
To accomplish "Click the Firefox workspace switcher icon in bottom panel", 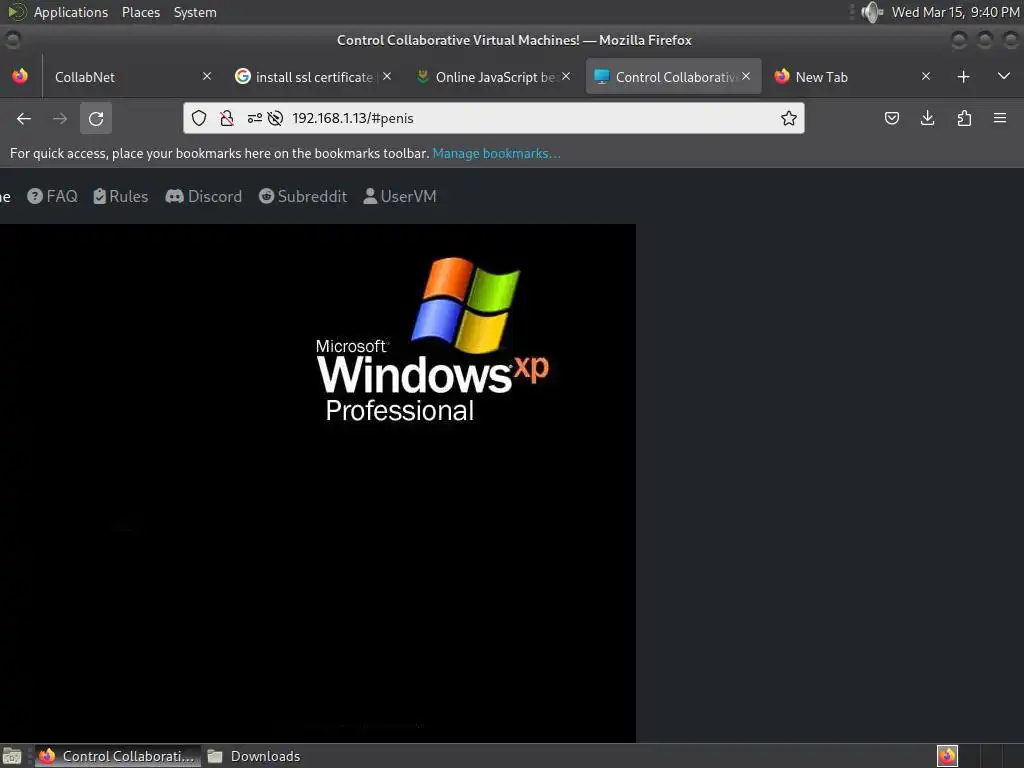I will coord(947,756).
